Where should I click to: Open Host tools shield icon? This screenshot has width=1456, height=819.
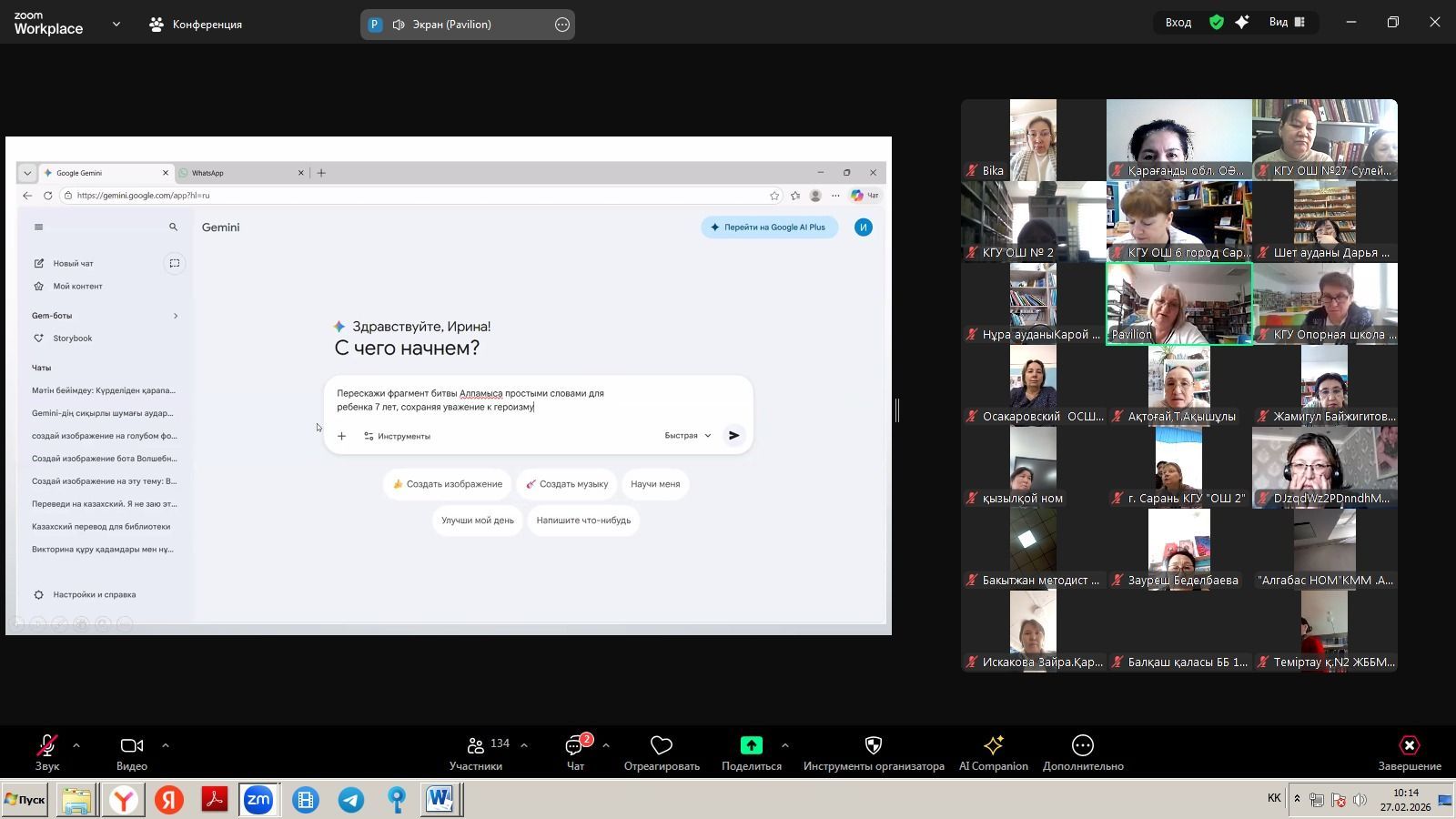[873, 746]
